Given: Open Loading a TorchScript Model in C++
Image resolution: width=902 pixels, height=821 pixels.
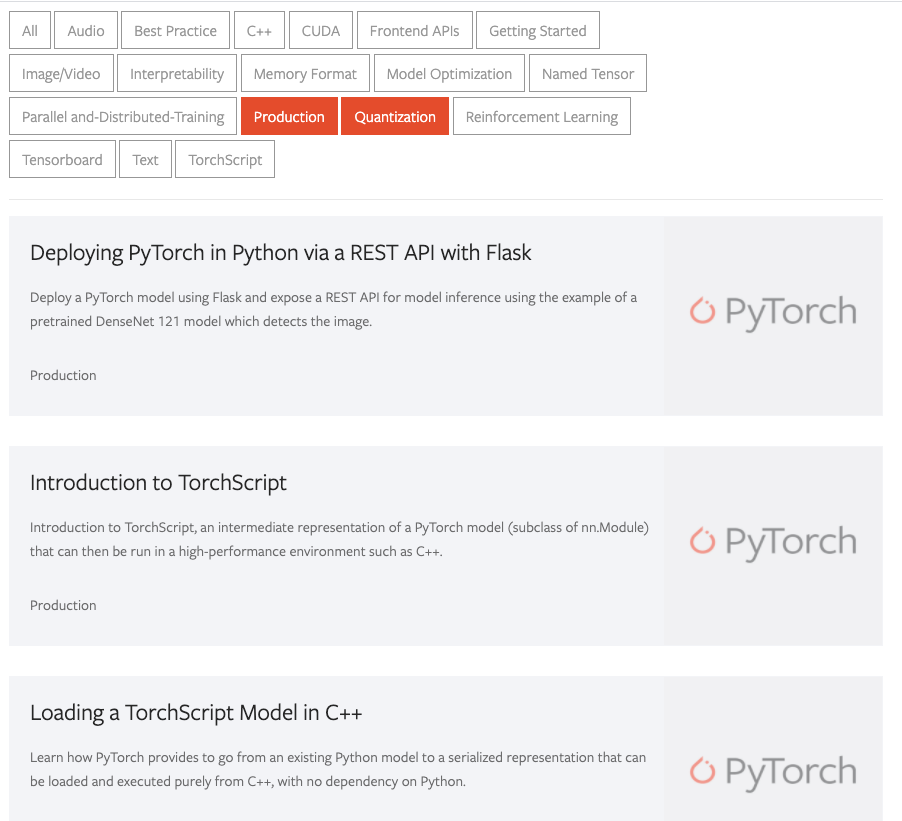Looking at the screenshot, I should click(x=196, y=713).
